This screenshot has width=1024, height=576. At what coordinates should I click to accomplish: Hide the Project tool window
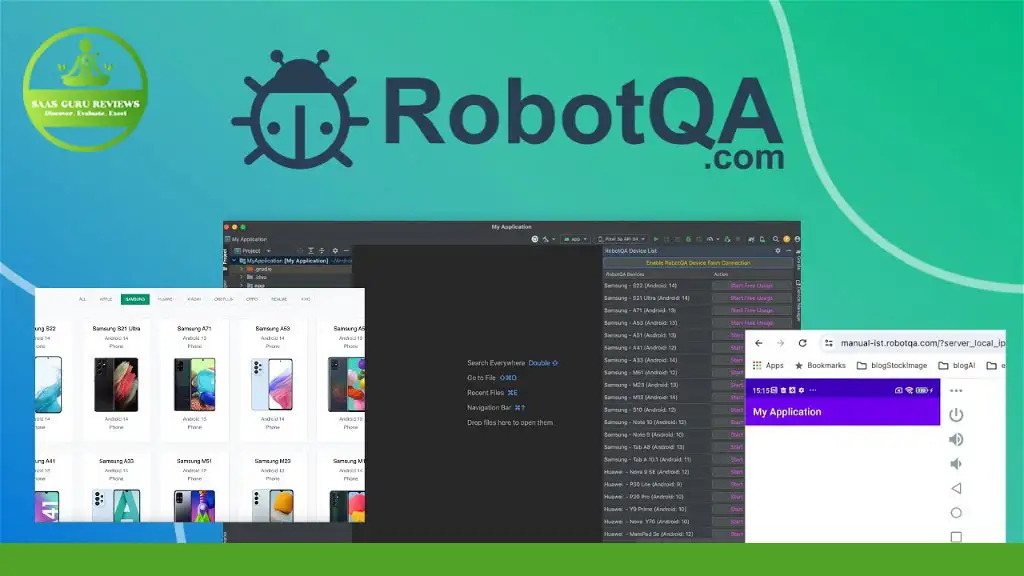pyautogui.click(x=347, y=251)
